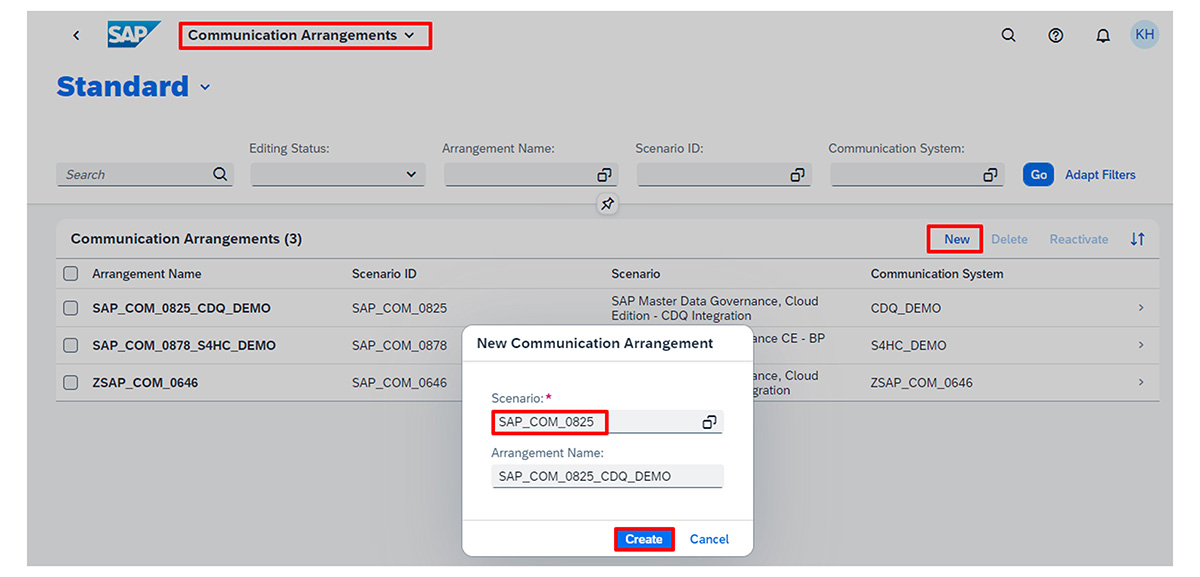This screenshot has width=1200, height=577.
Task: Open value help for Arrangement Name filter
Action: point(604,175)
